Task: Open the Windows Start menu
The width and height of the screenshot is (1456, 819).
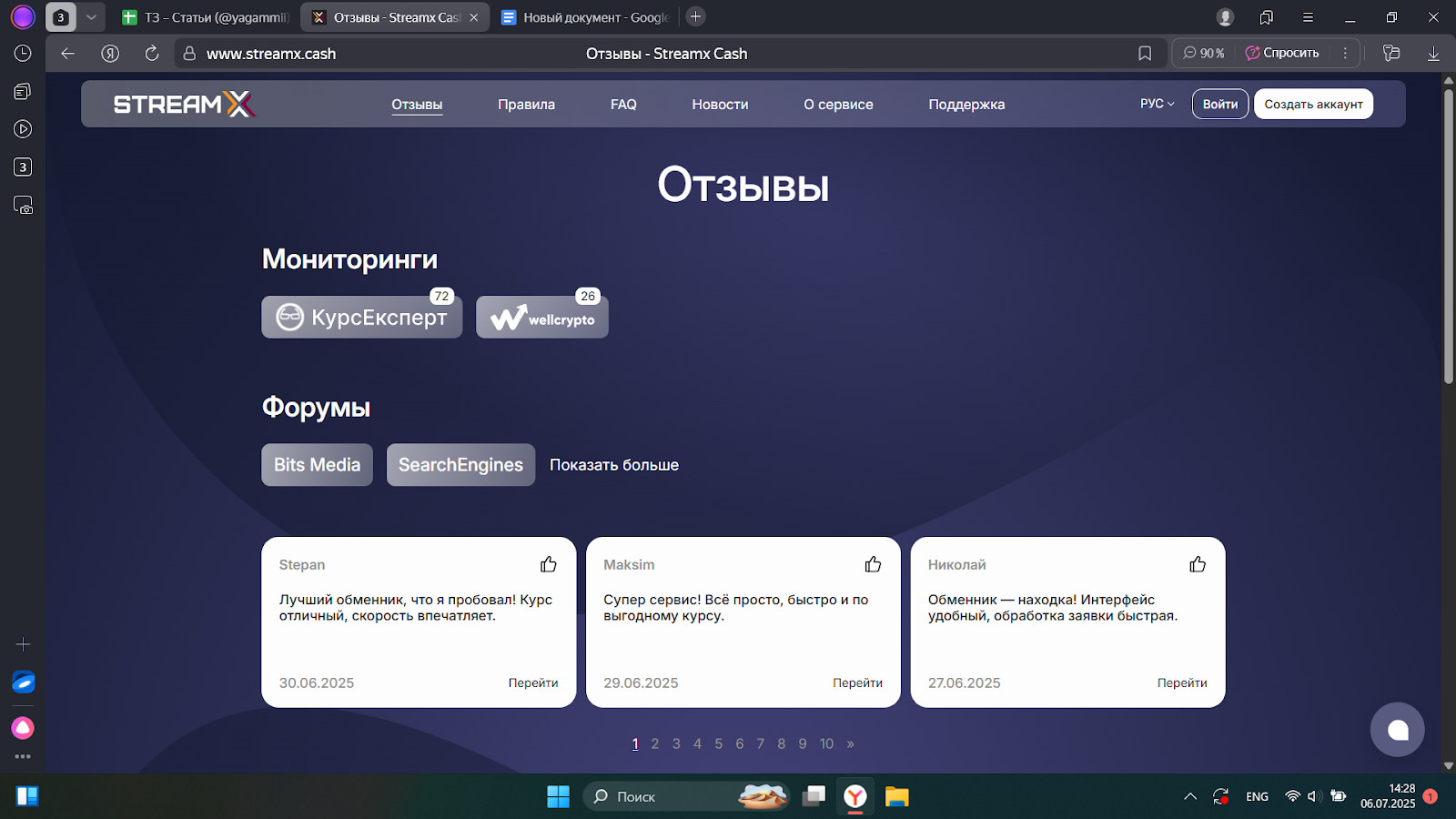Action: 558,796
